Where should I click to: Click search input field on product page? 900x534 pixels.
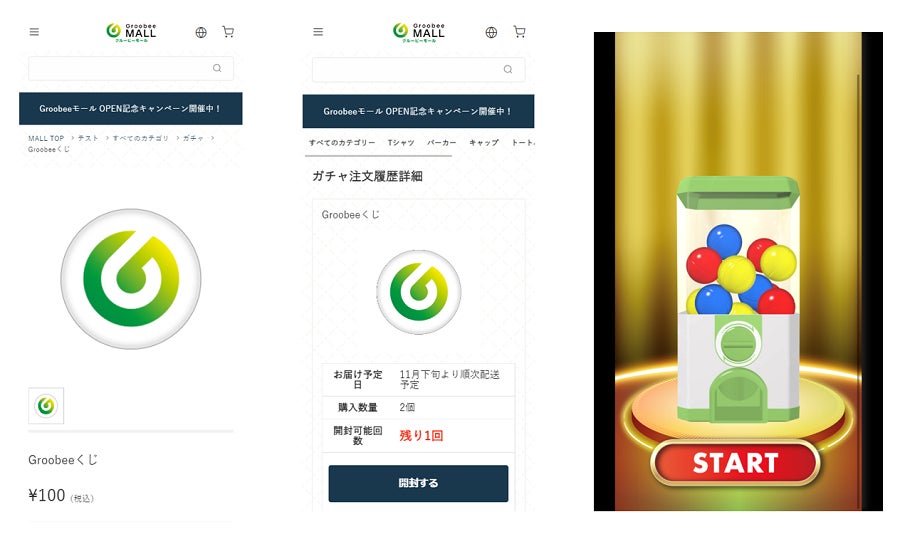[131, 68]
